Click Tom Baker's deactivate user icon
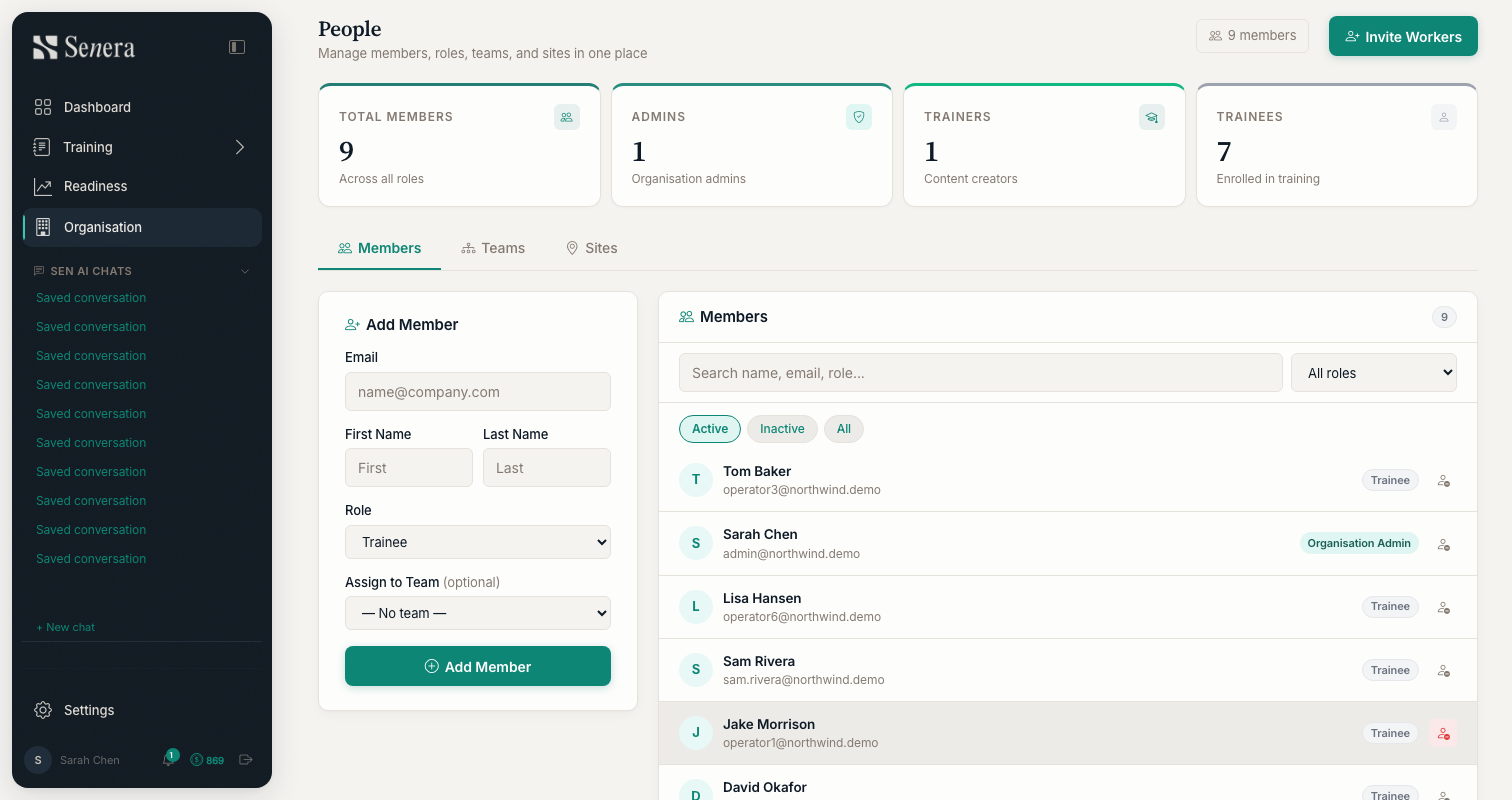Screen dimensions: 1512x800 1444,481
